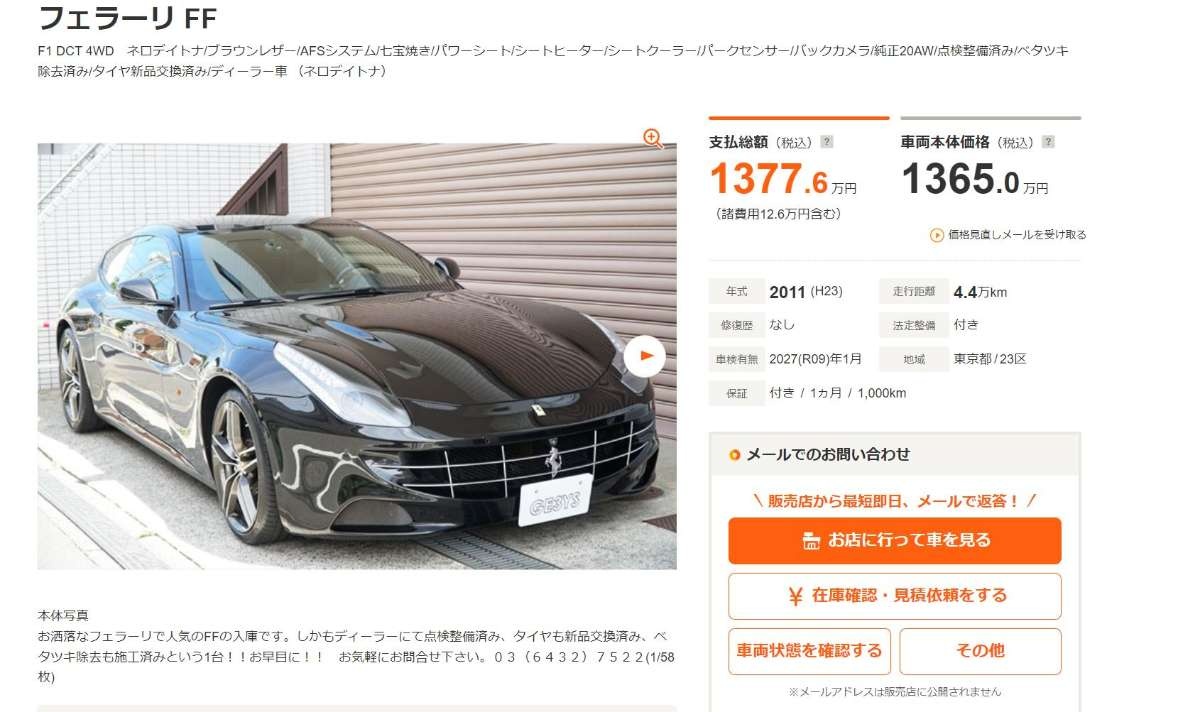The height and width of the screenshot is (712, 1200).
Task: Click the お店に行って車を見る button
Action: 895,541
